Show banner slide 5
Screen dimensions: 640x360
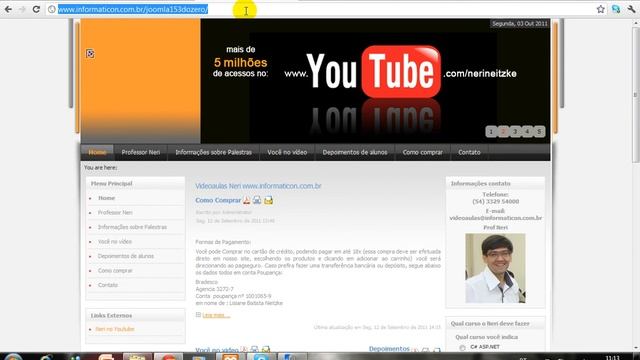click(539, 131)
